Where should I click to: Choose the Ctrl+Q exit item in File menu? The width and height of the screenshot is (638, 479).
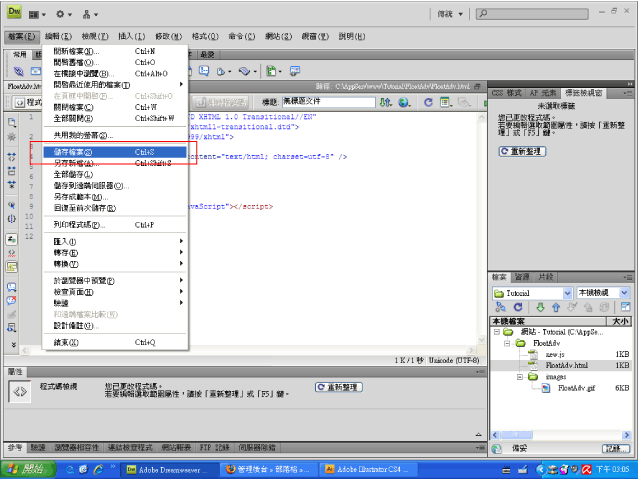tap(115, 343)
